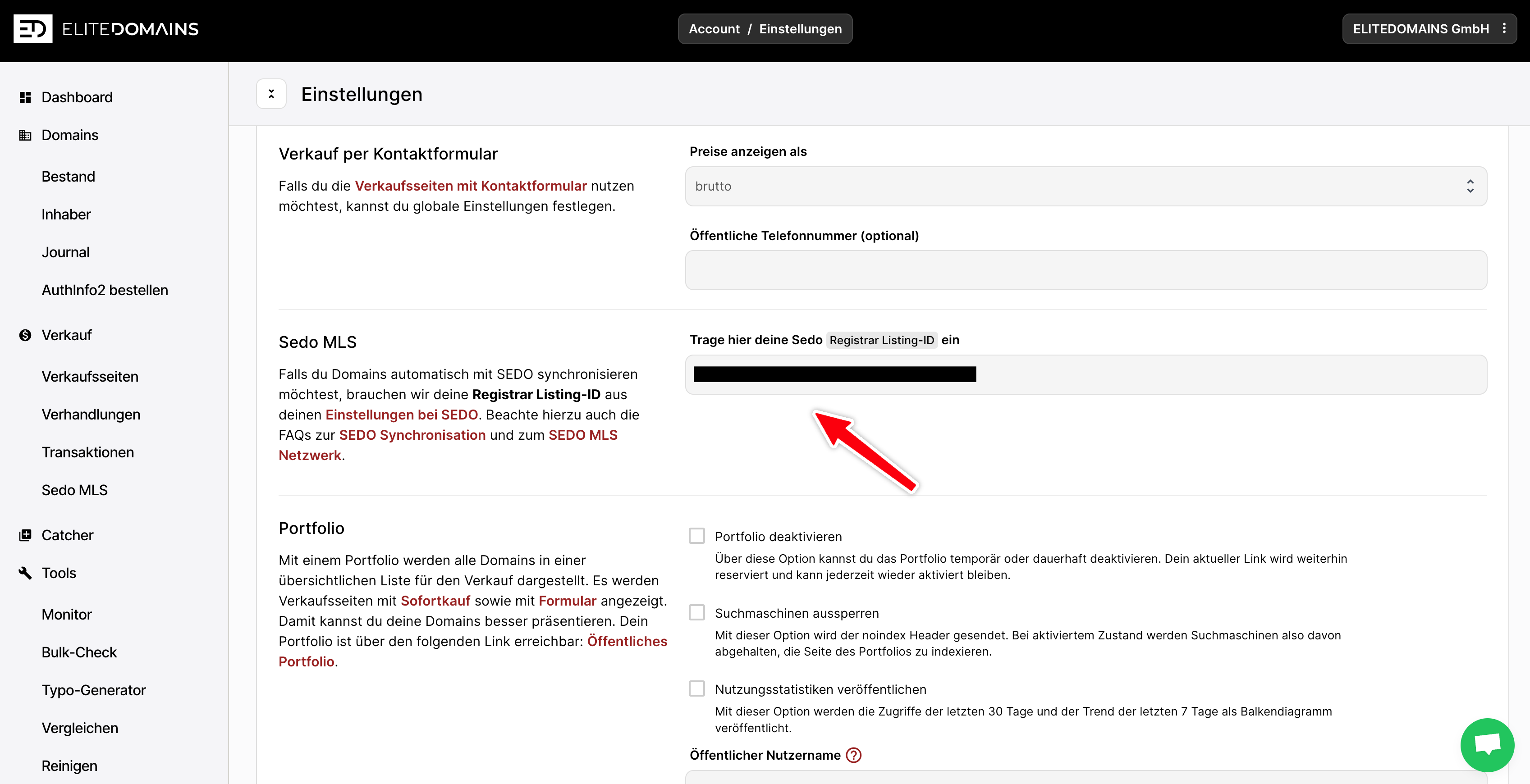Open the Dashboard grid icon
1530x784 pixels.
25,97
